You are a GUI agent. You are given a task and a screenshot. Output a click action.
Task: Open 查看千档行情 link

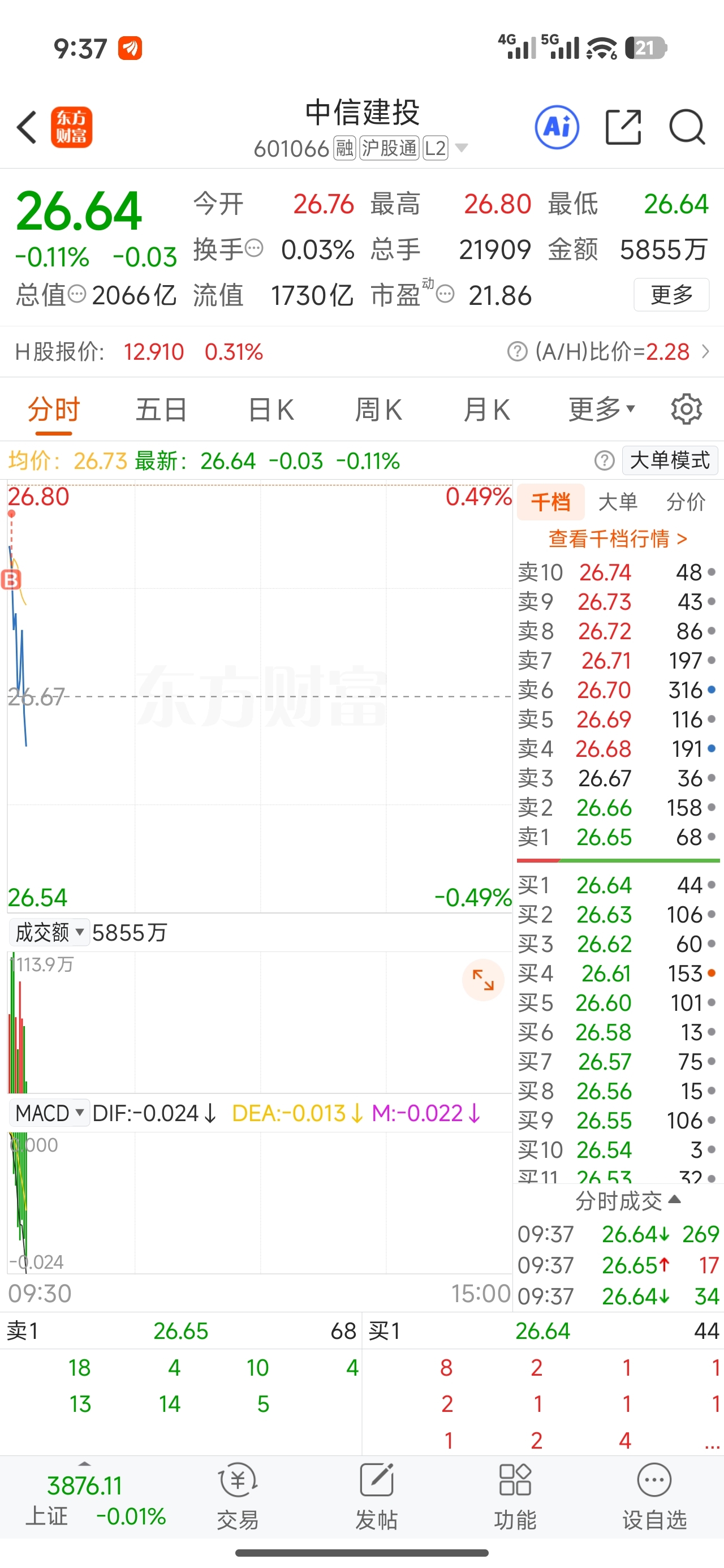pos(618,538)
